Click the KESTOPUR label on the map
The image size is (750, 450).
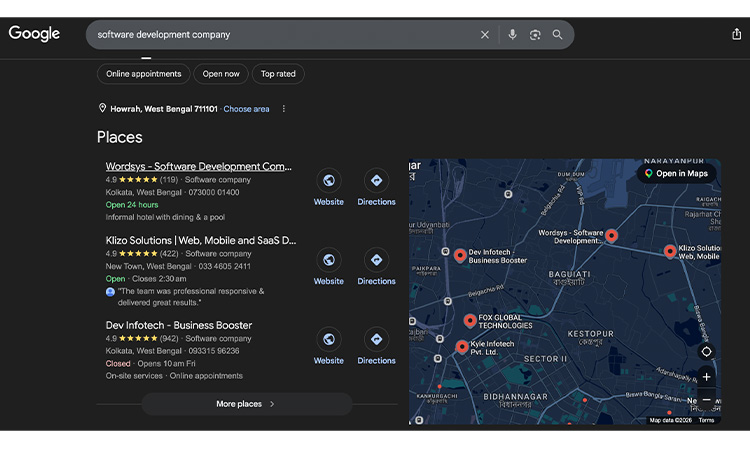click(x=590, y=334)
